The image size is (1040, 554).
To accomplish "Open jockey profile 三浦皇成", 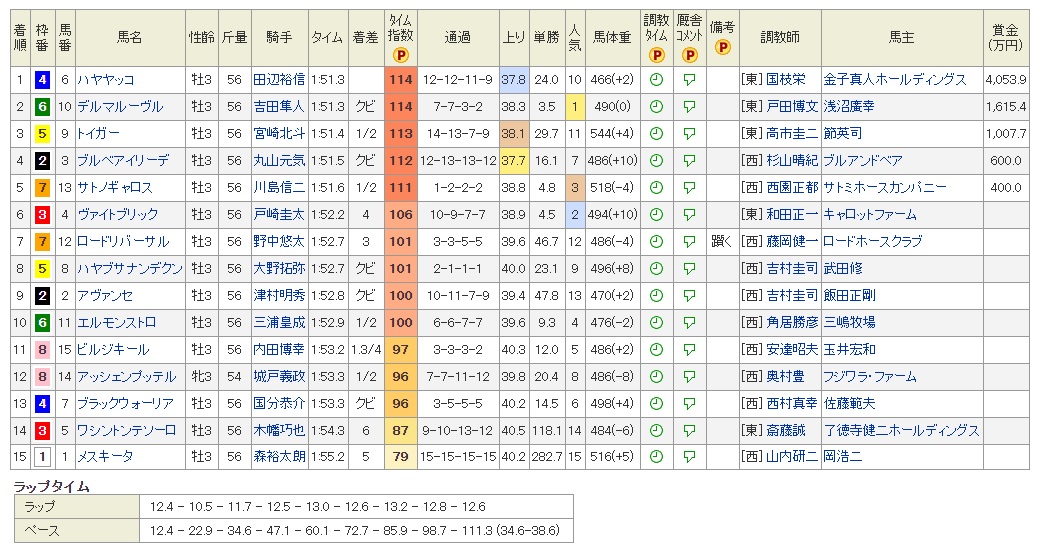I will [279, 322].
